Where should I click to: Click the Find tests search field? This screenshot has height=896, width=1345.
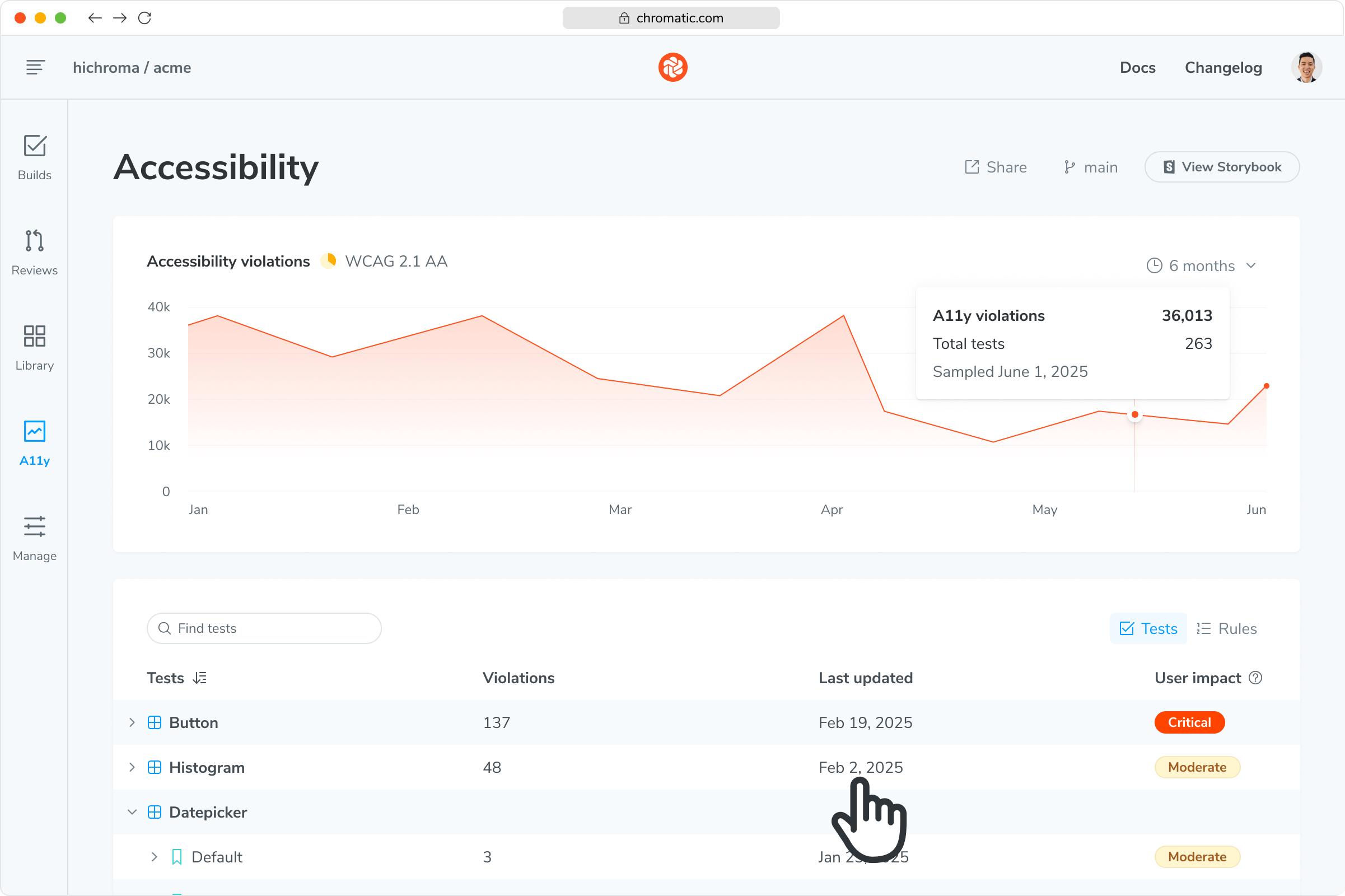264,628
